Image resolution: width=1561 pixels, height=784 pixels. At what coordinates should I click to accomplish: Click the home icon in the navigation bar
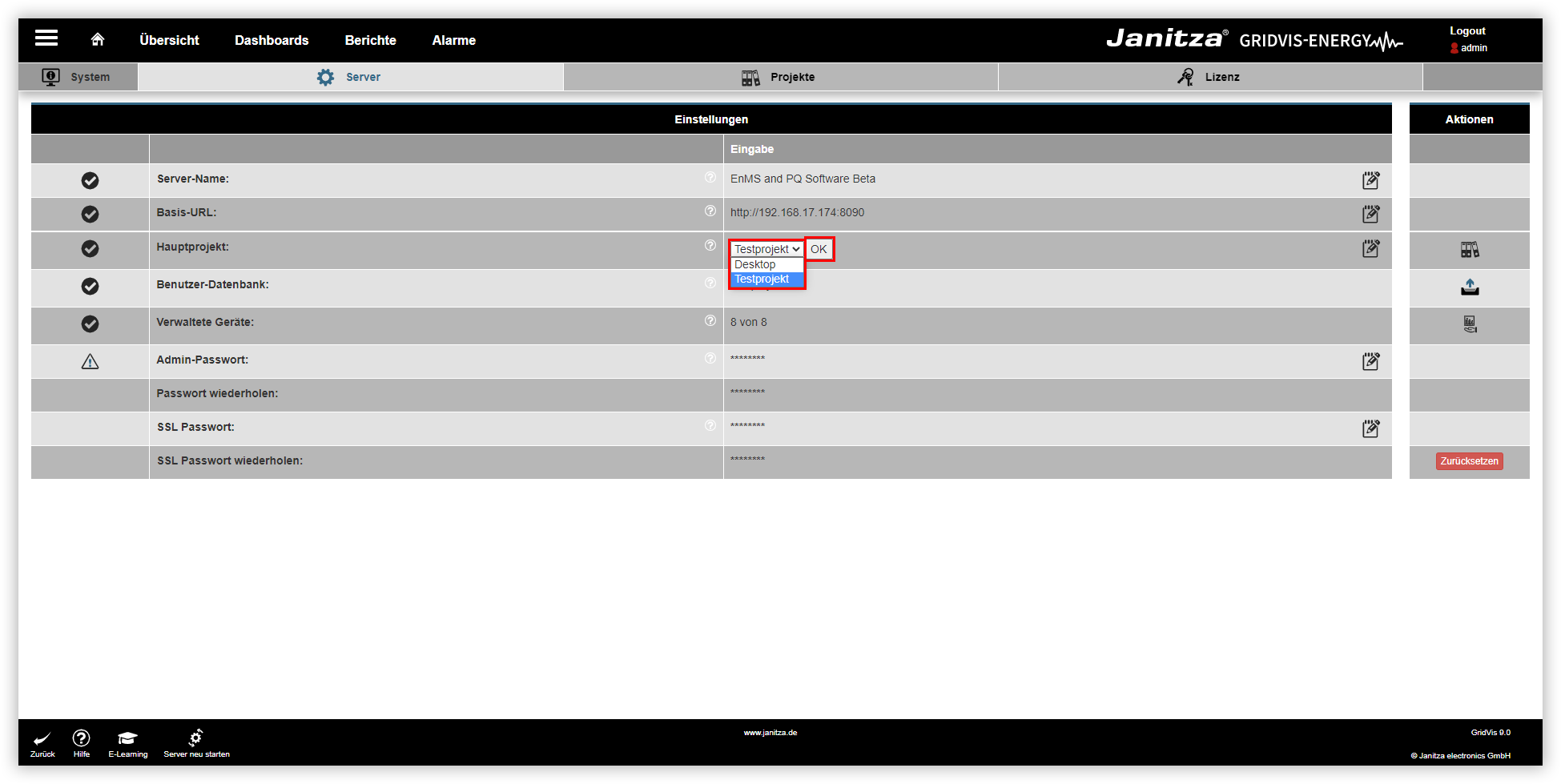[x=97, y=38]
